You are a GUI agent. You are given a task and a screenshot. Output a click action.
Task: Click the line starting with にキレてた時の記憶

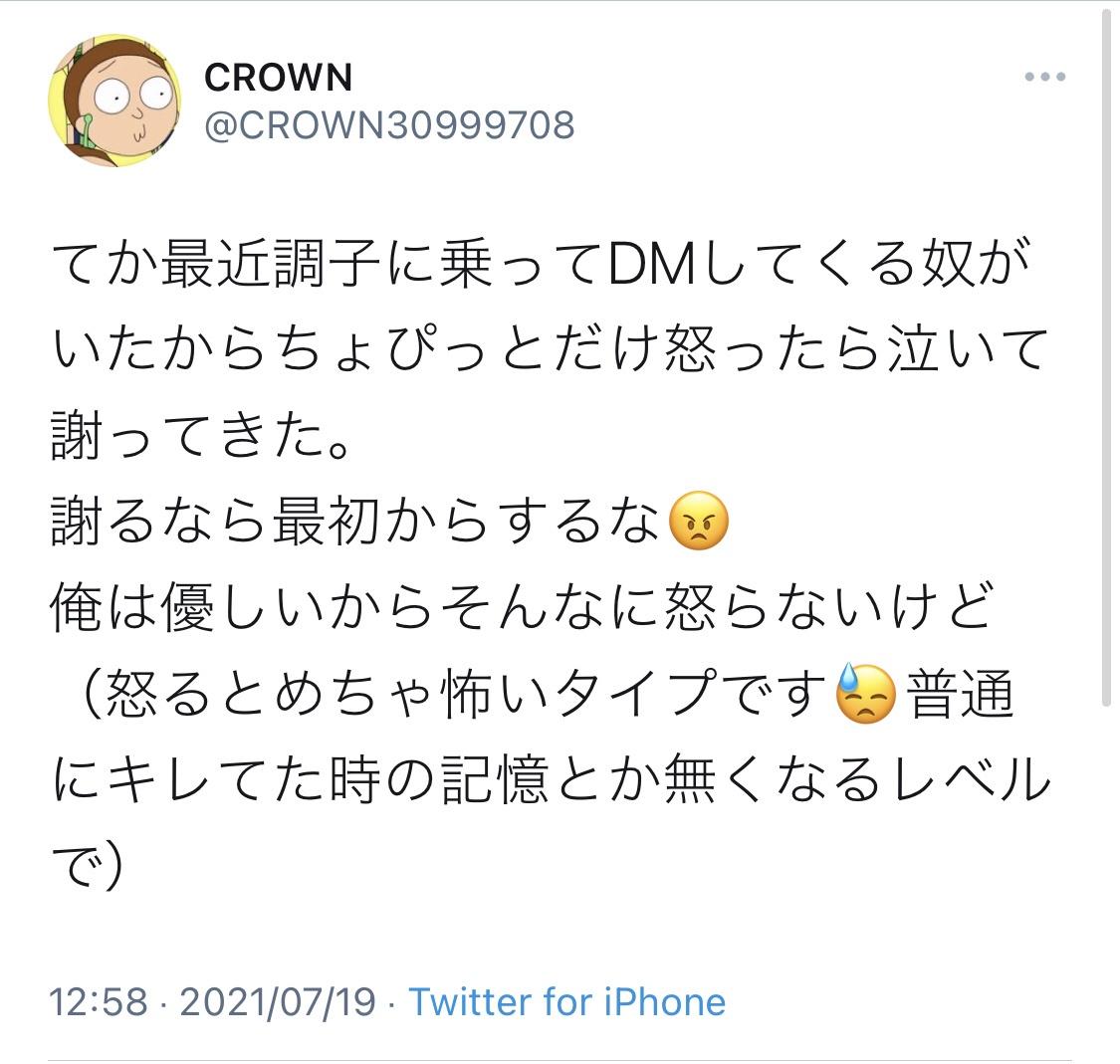(552, 779)
